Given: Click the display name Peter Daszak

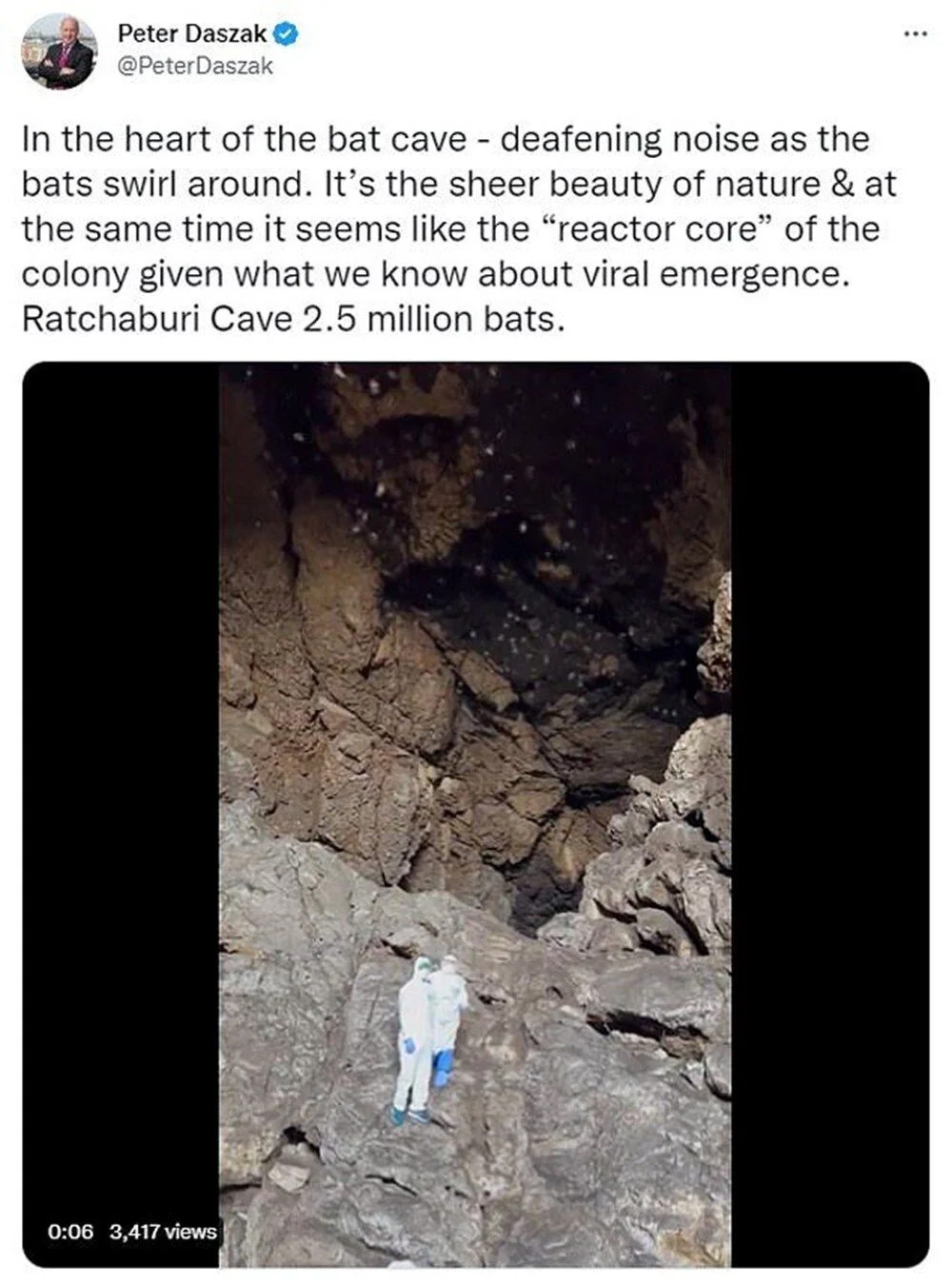Looking at the screenshot, I should tap(191, 34).
